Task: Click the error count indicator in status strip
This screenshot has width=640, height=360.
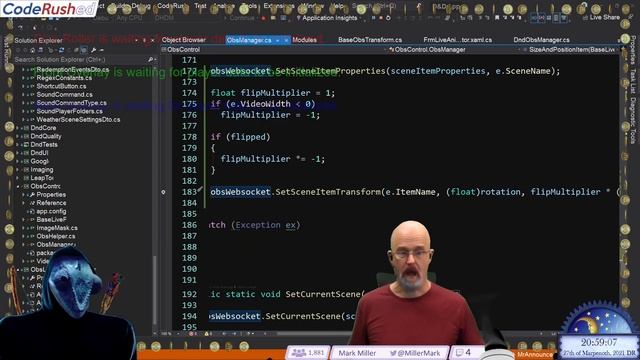Action: pyautogui.click(x=193, y=333)
